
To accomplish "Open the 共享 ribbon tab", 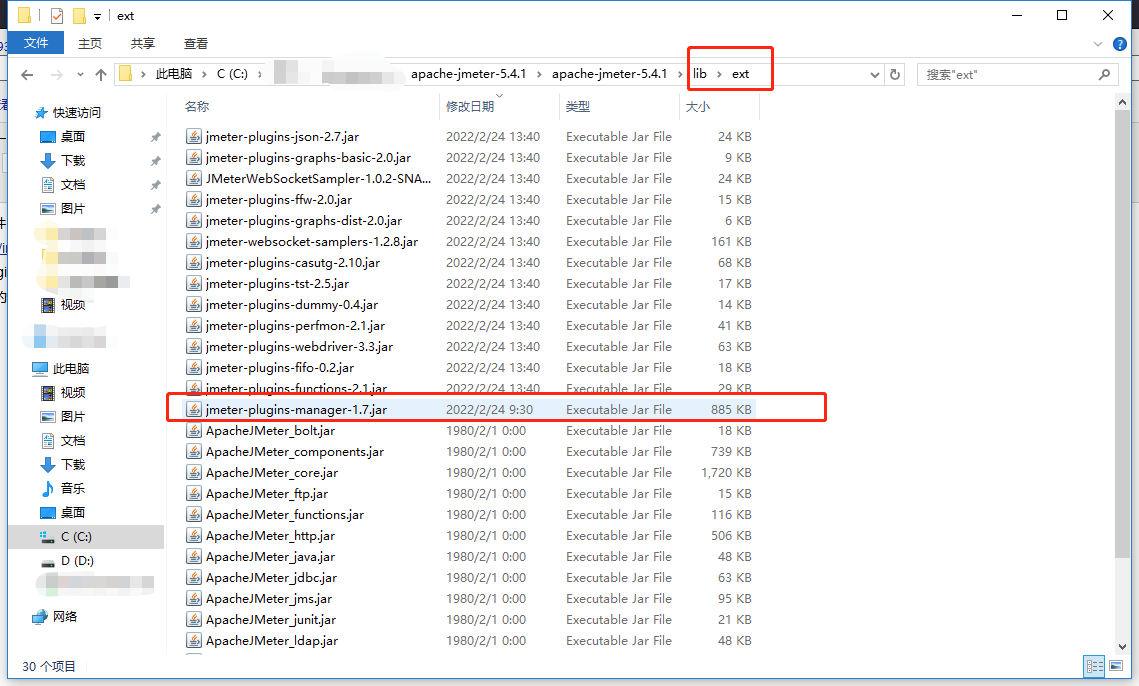I will pyautogui.click(x=143, y=44).
